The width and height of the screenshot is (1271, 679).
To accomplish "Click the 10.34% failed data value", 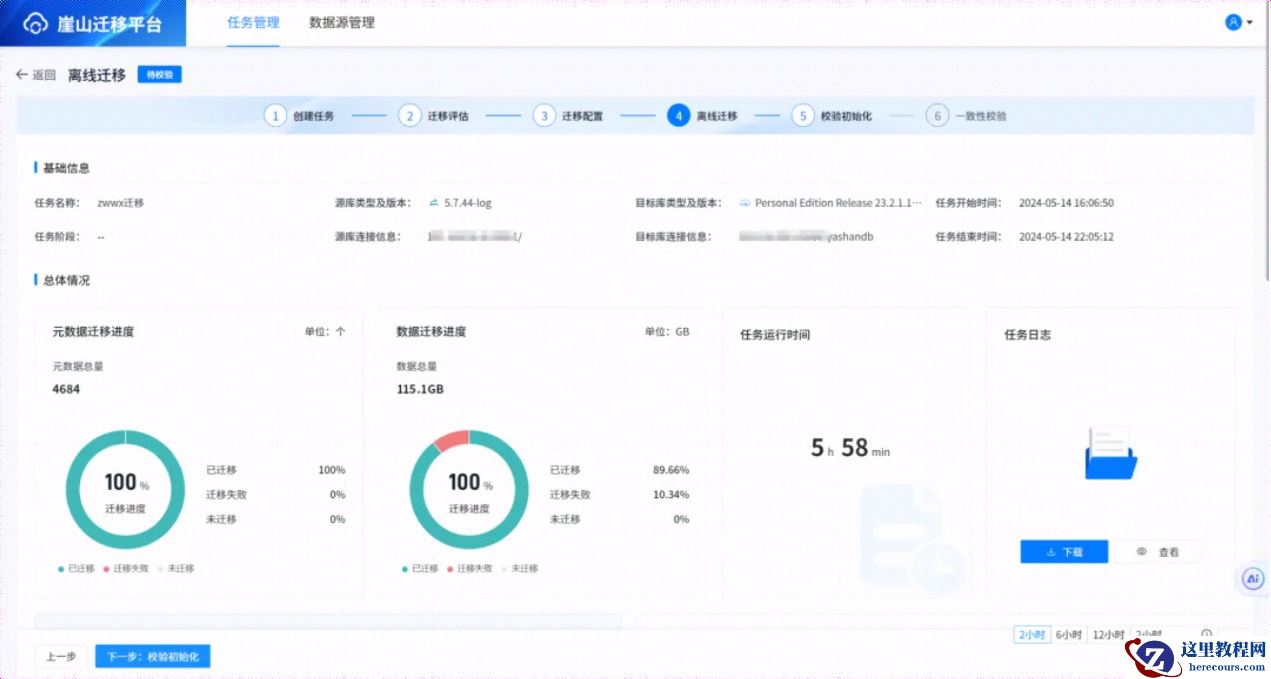I will coord(671,494).
